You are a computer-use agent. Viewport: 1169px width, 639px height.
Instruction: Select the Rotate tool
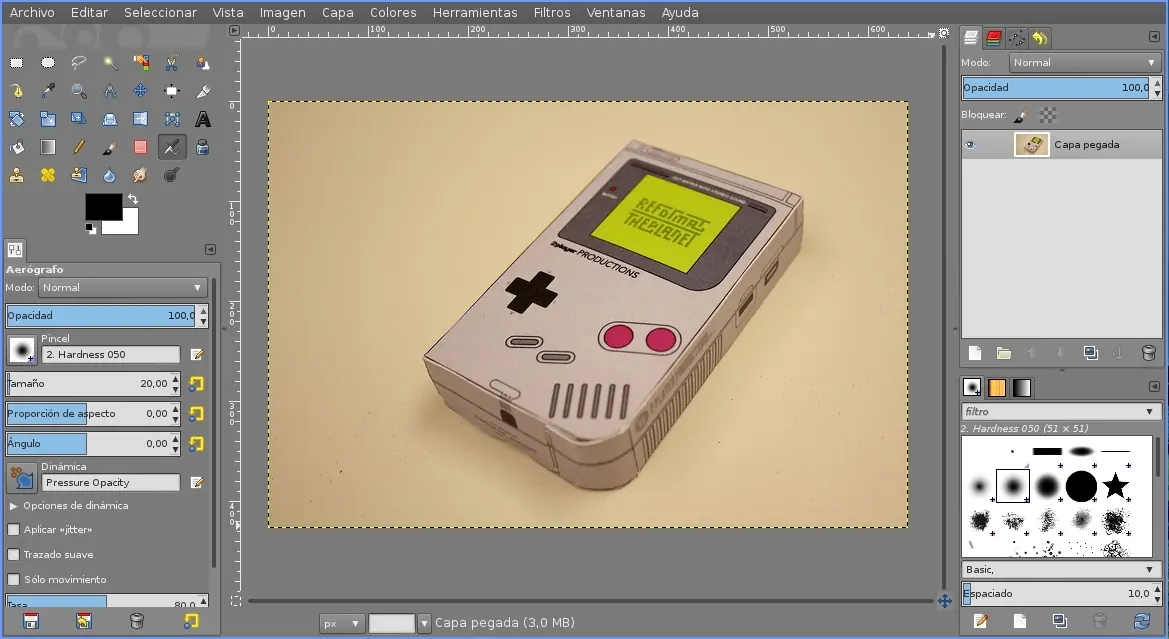coord(16,119)
